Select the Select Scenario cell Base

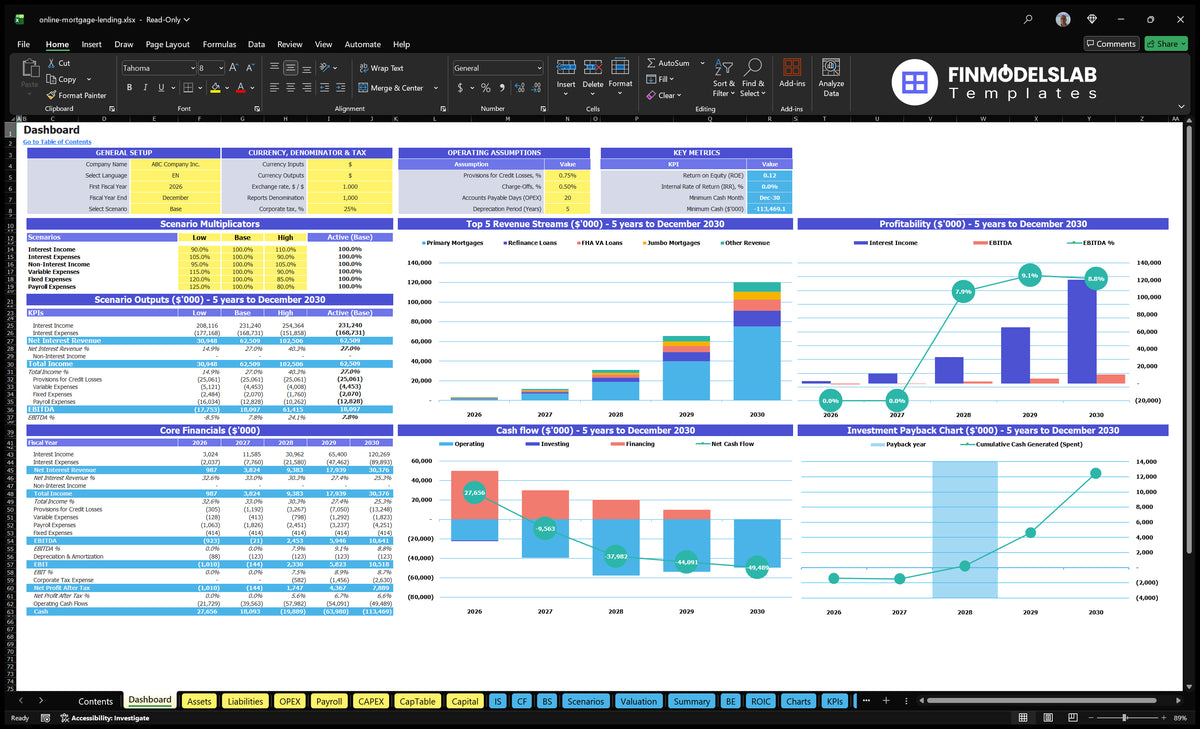tap(176, 208)
